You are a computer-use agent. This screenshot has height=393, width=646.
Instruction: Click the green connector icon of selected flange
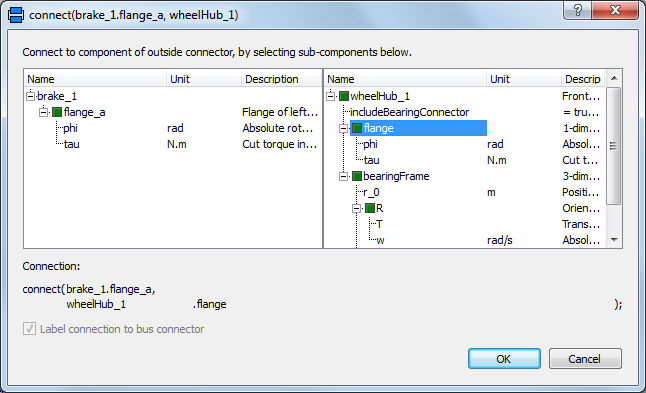(x=357, y=128)
